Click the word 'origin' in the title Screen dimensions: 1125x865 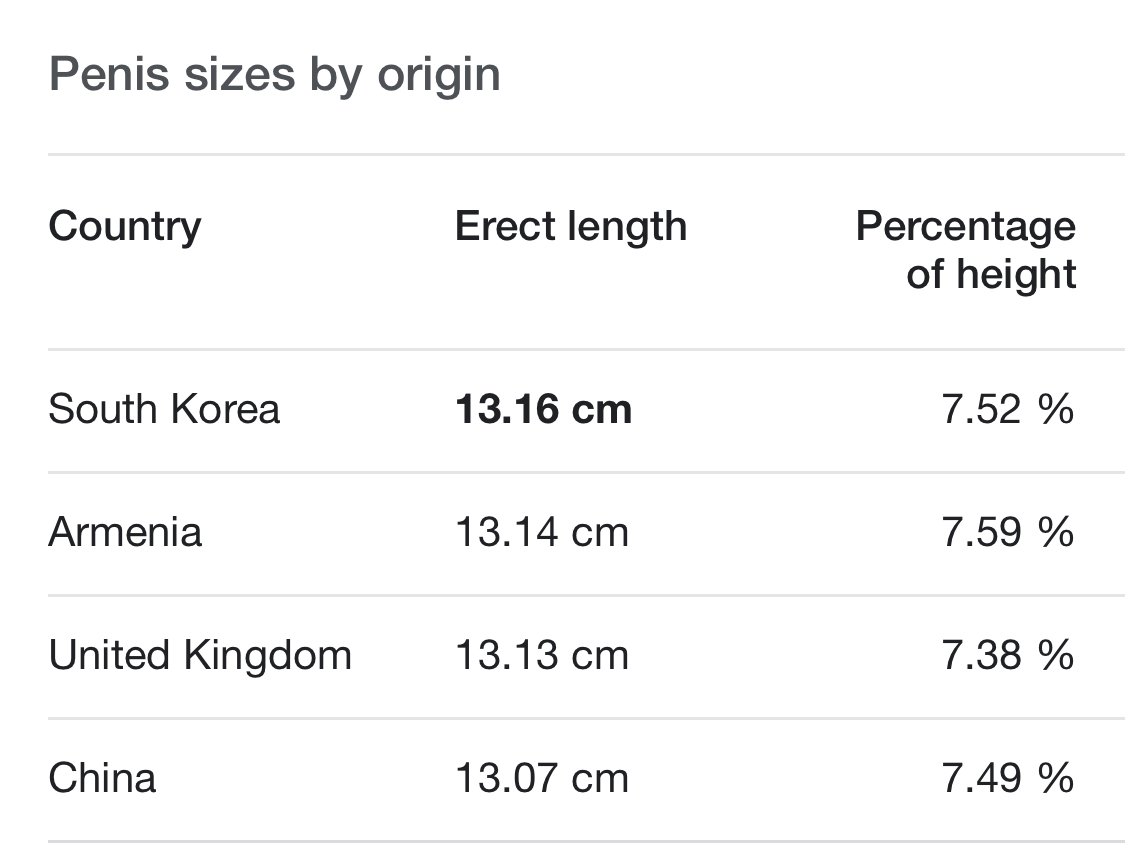pyautogui.click(x=439, y=76)
